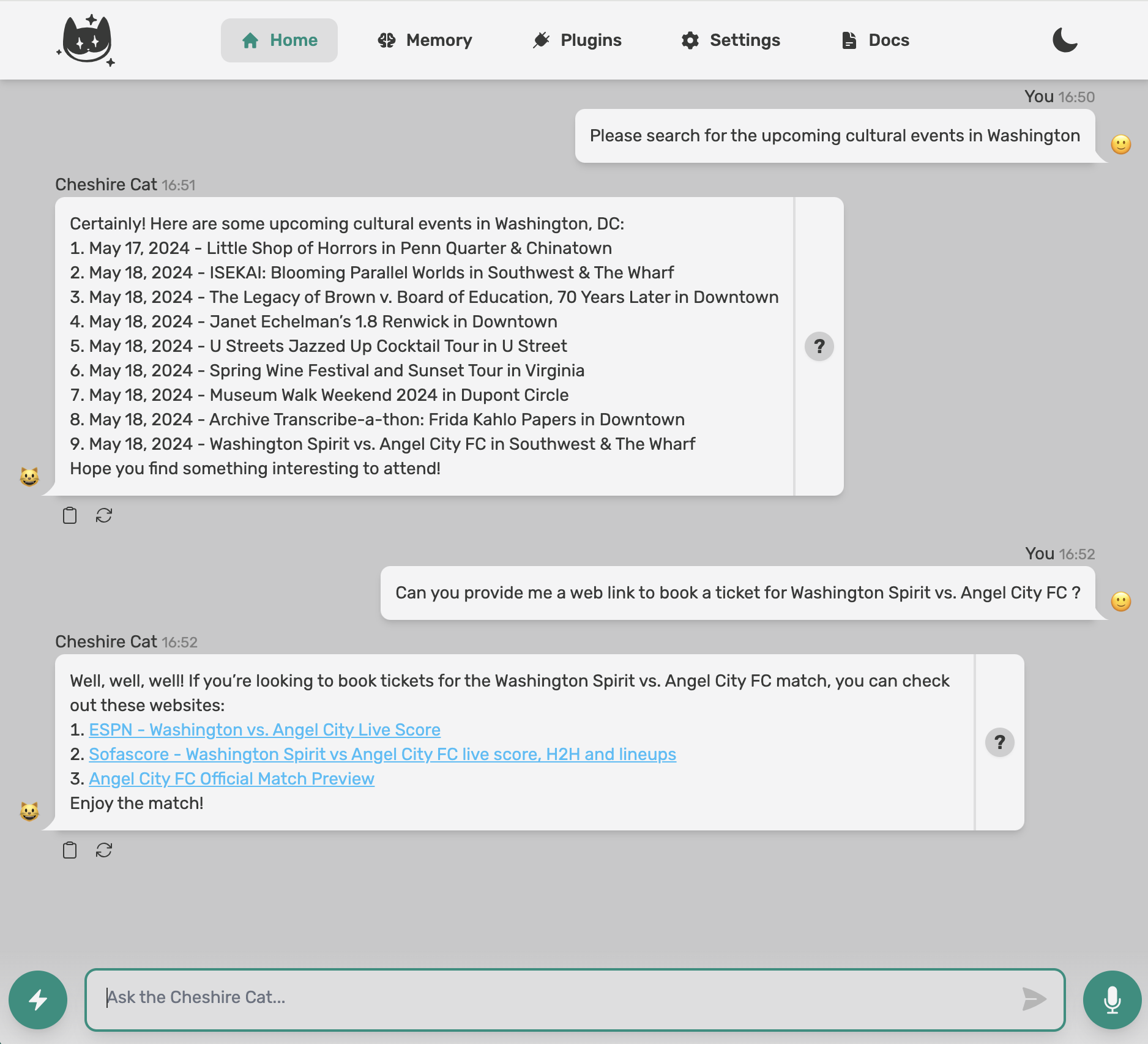1148x1044 pixels.
Task: Click the 'ISEKAI: Blooming Parallel Worlds' event line
Action: pyautogui.click(x=372, y=272)
